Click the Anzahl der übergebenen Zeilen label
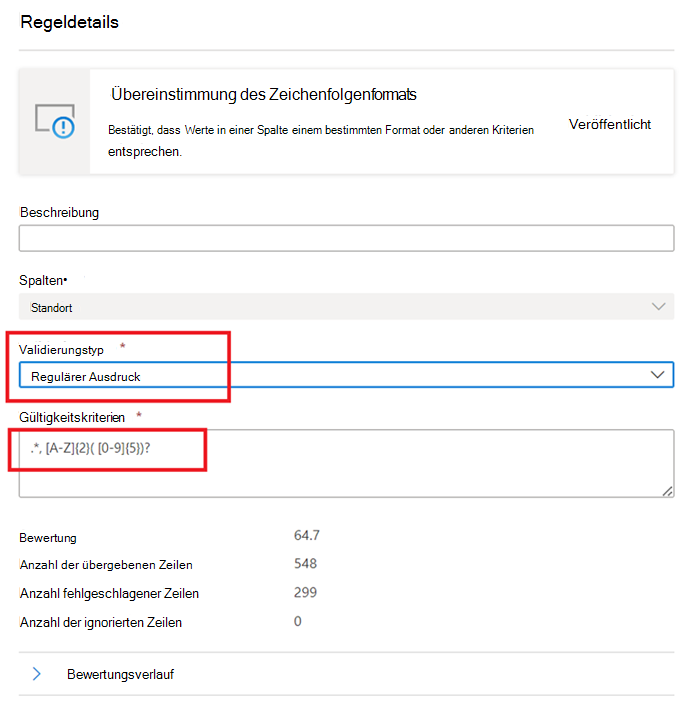700x709 pixels. (106, 565)
